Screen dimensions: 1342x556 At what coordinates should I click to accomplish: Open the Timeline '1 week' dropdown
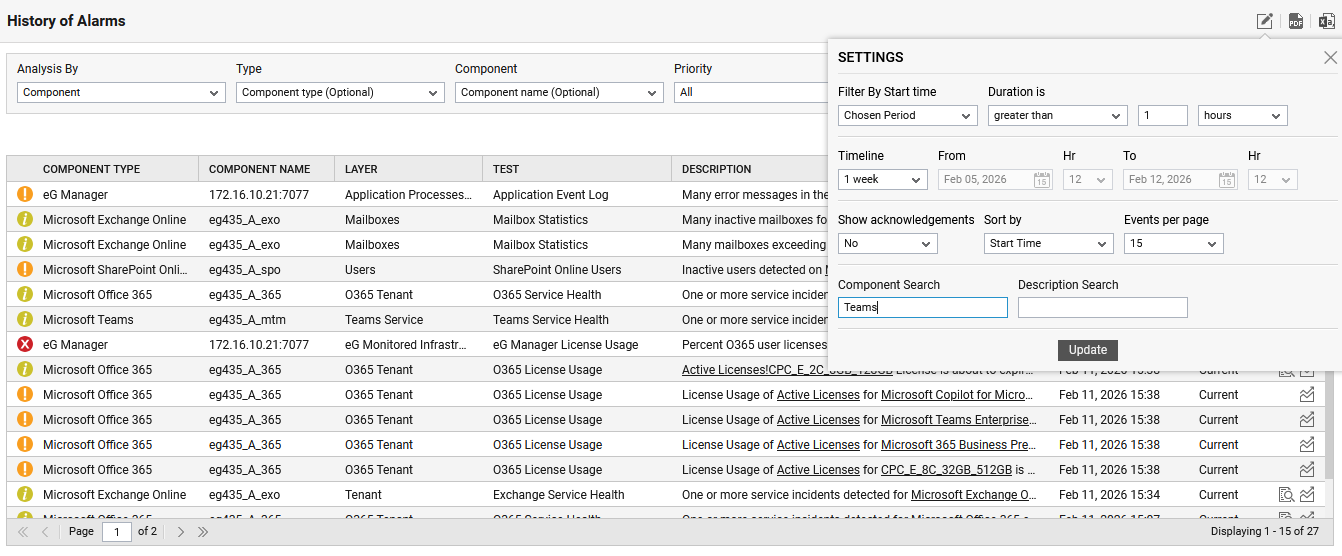pyautogui.click(x=883, y=180)
